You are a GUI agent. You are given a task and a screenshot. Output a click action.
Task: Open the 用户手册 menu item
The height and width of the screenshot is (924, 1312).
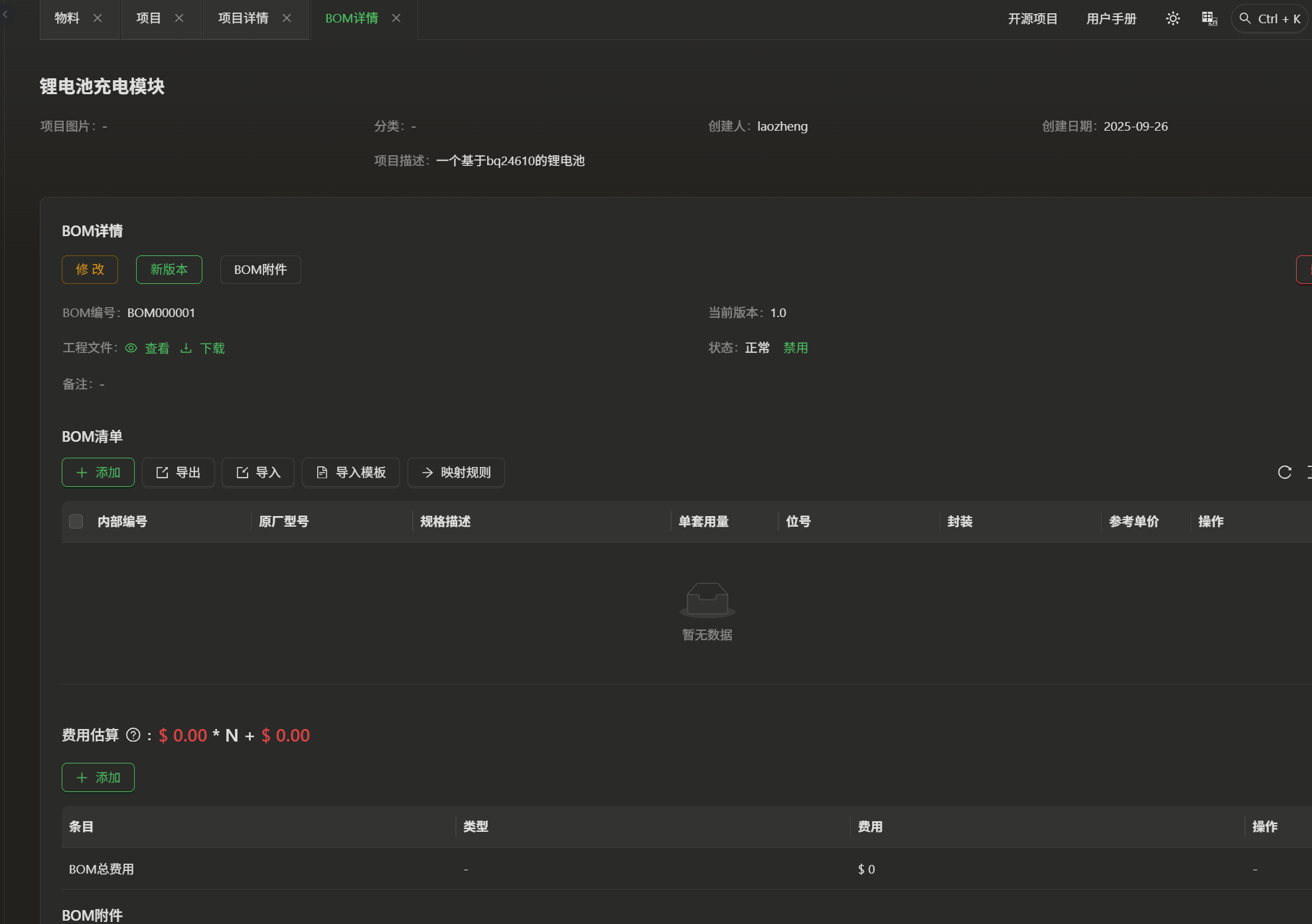coord(1111,19)
